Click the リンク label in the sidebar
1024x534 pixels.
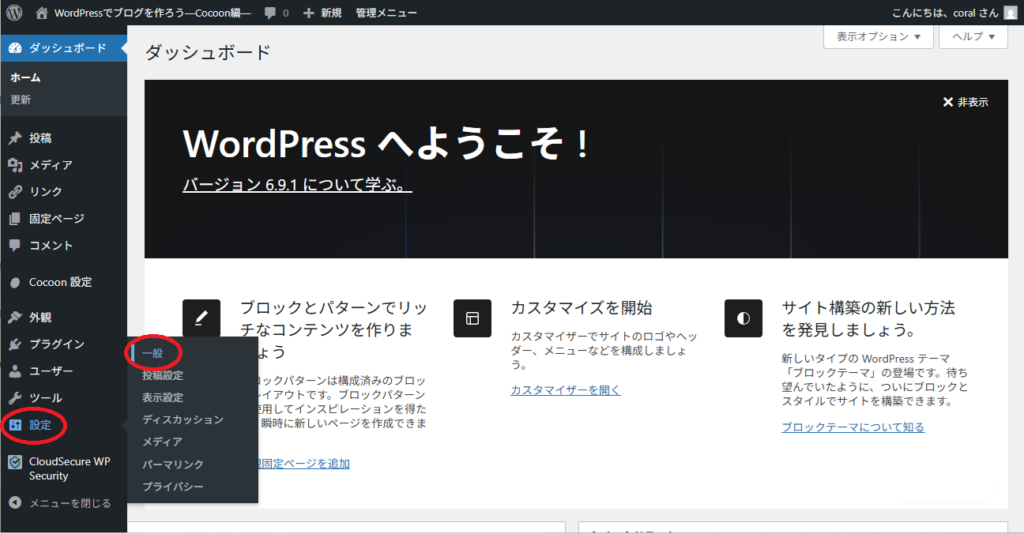tap(46, 192)
